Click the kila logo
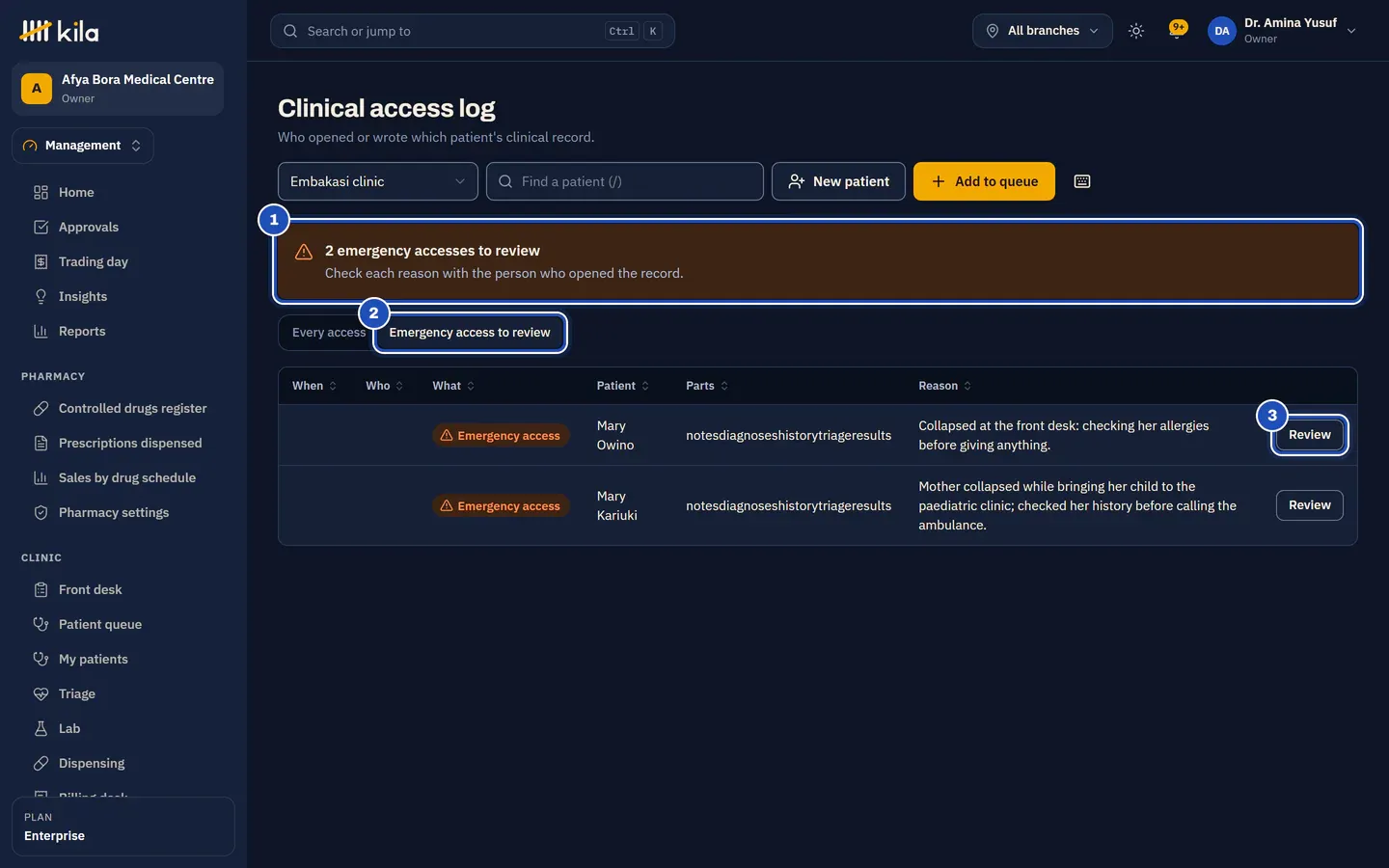This screenshot has height=868, width=1389. click(59, 31)
